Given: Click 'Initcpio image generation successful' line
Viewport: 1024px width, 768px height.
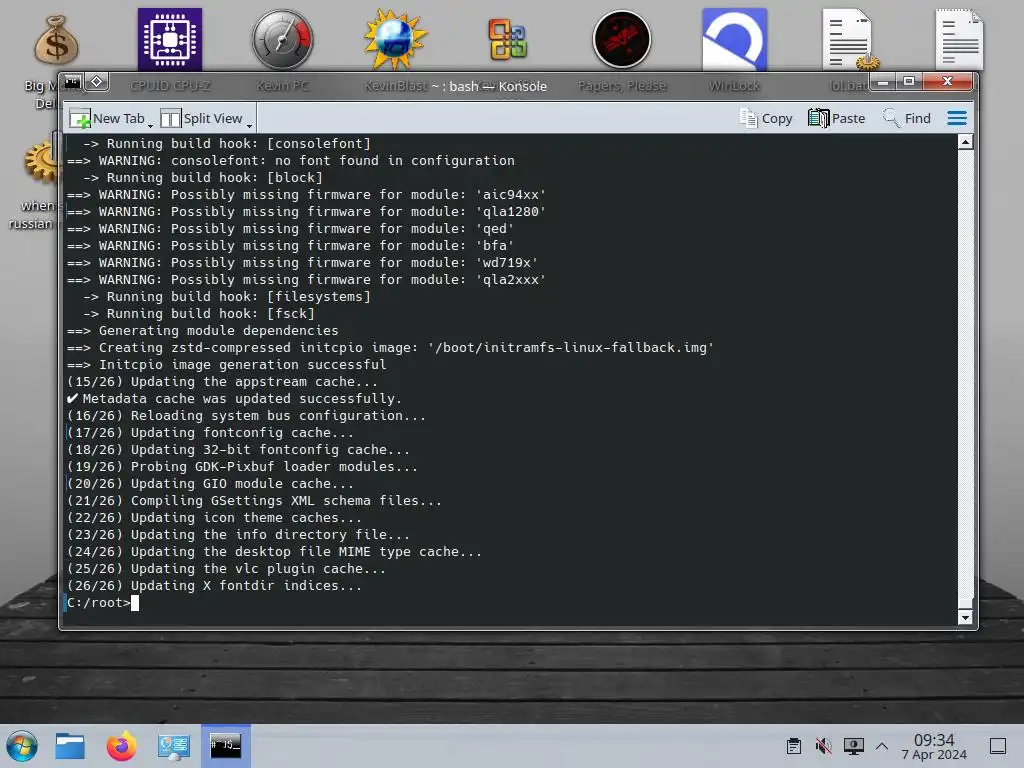Looking at the screenshot, I should (x=227, y=365).
